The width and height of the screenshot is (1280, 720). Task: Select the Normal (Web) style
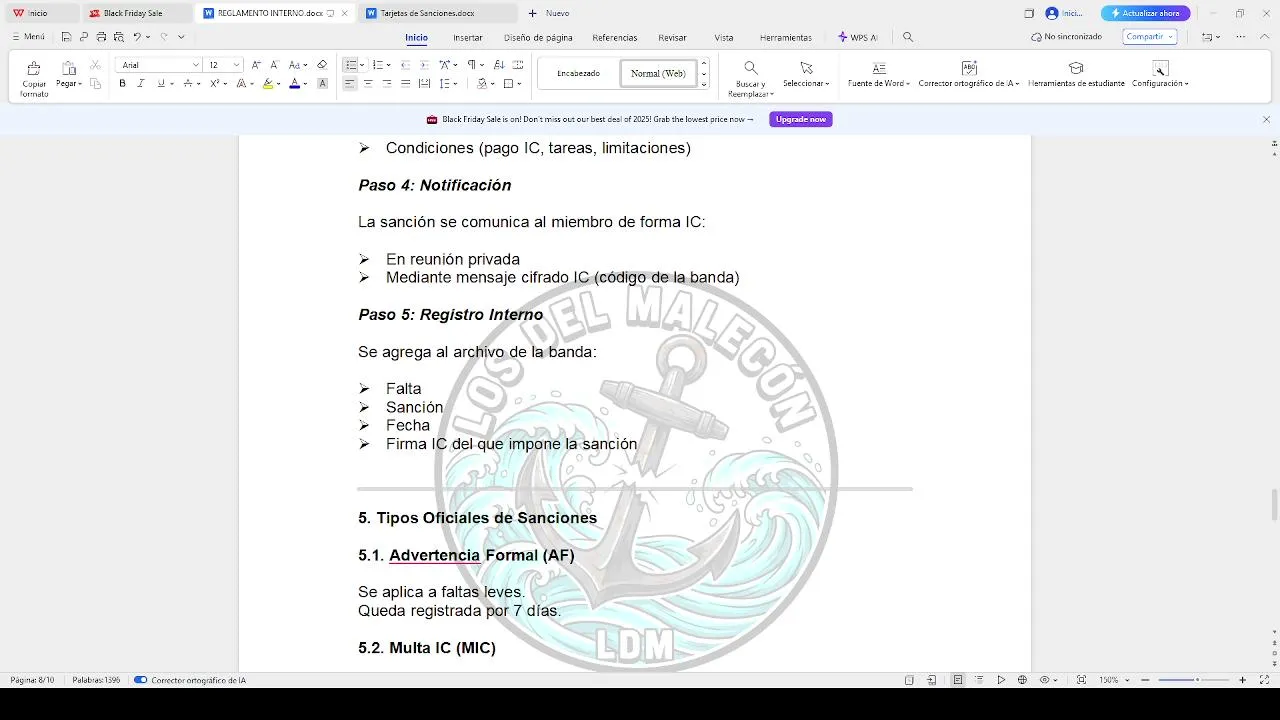[x=658, y=73]
